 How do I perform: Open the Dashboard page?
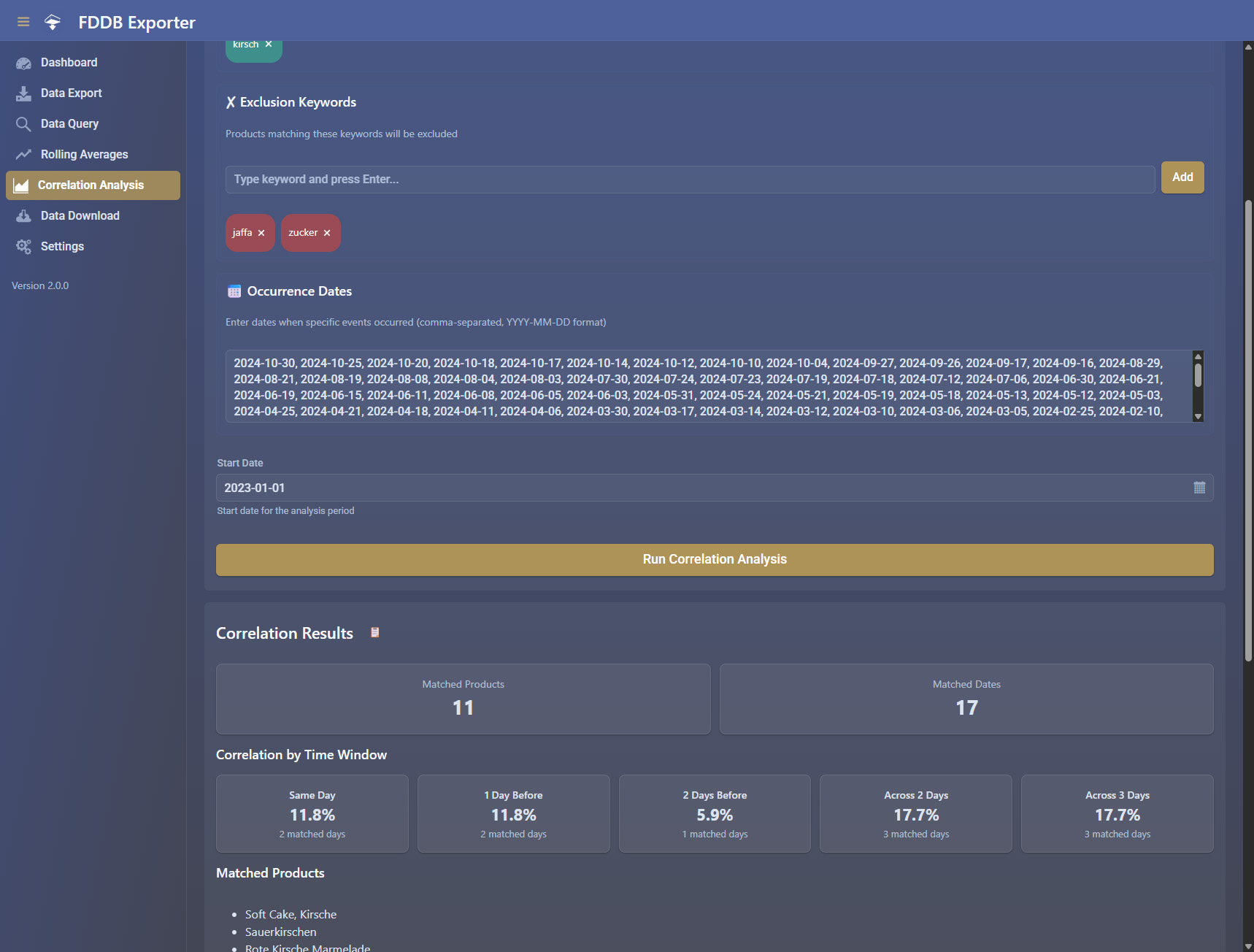pos(69,63)
